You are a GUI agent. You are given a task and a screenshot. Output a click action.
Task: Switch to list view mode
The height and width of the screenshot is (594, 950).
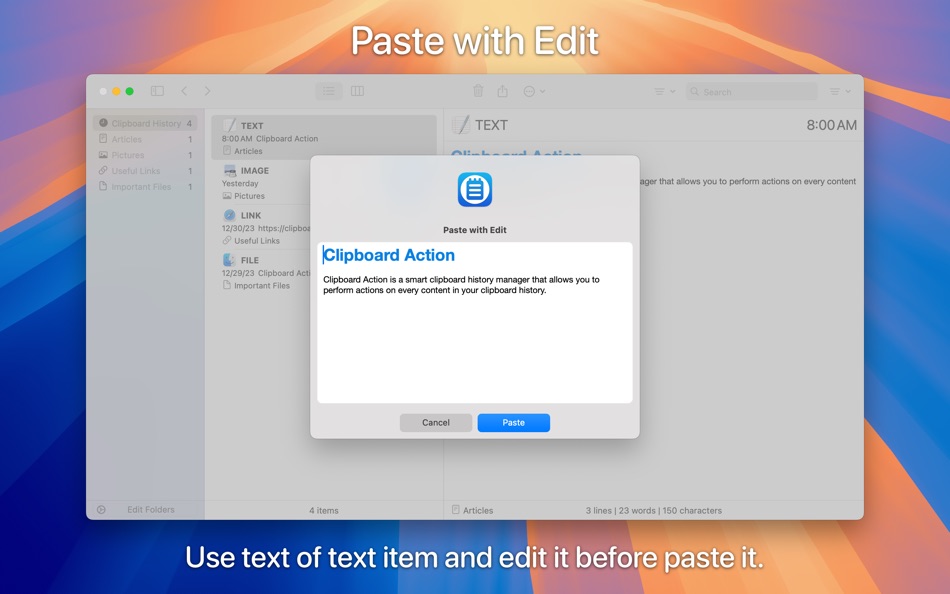click(329, 91)
